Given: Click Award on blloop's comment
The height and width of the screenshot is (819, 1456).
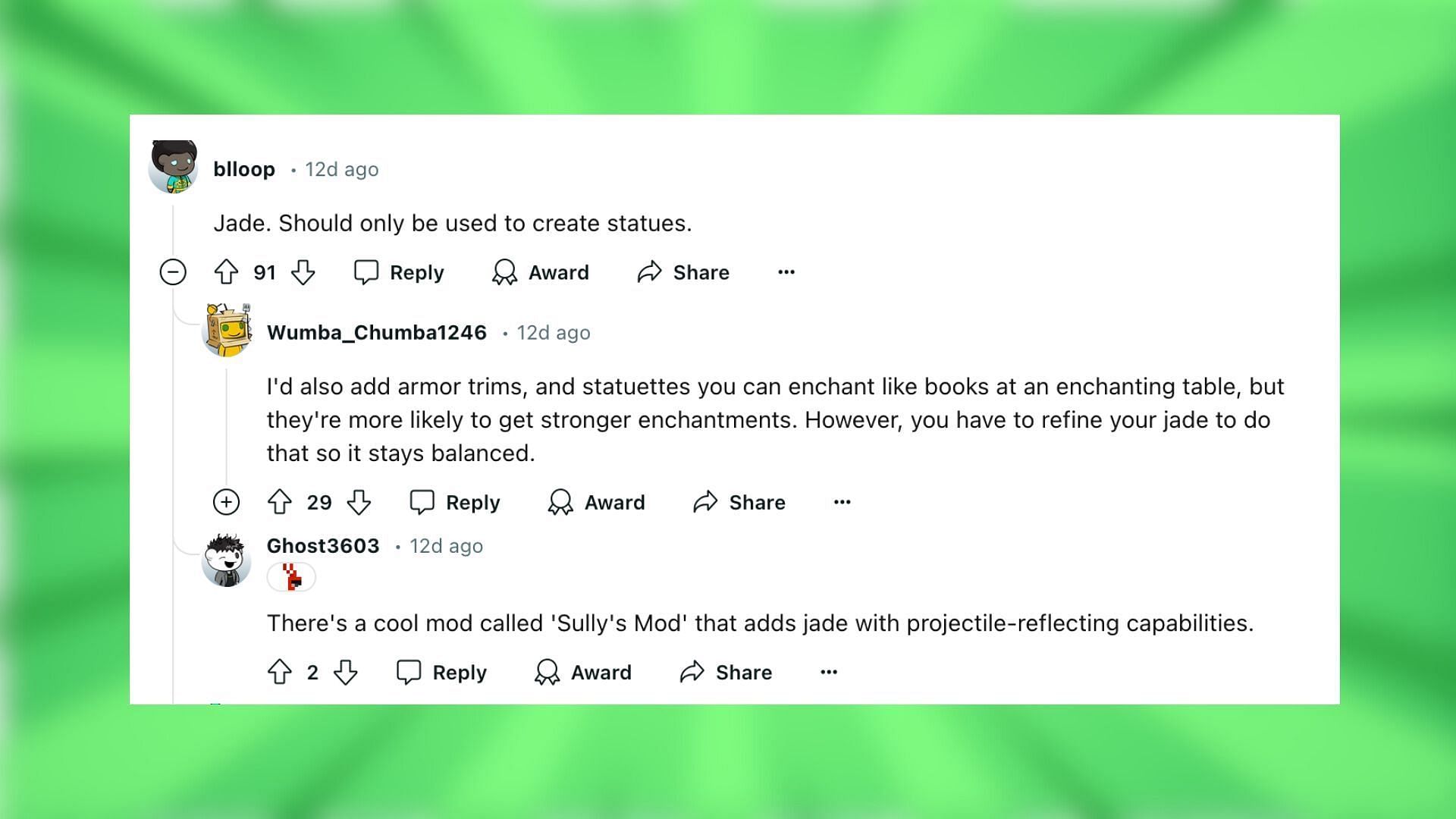Looking at the screenshot, I should 540,272.
